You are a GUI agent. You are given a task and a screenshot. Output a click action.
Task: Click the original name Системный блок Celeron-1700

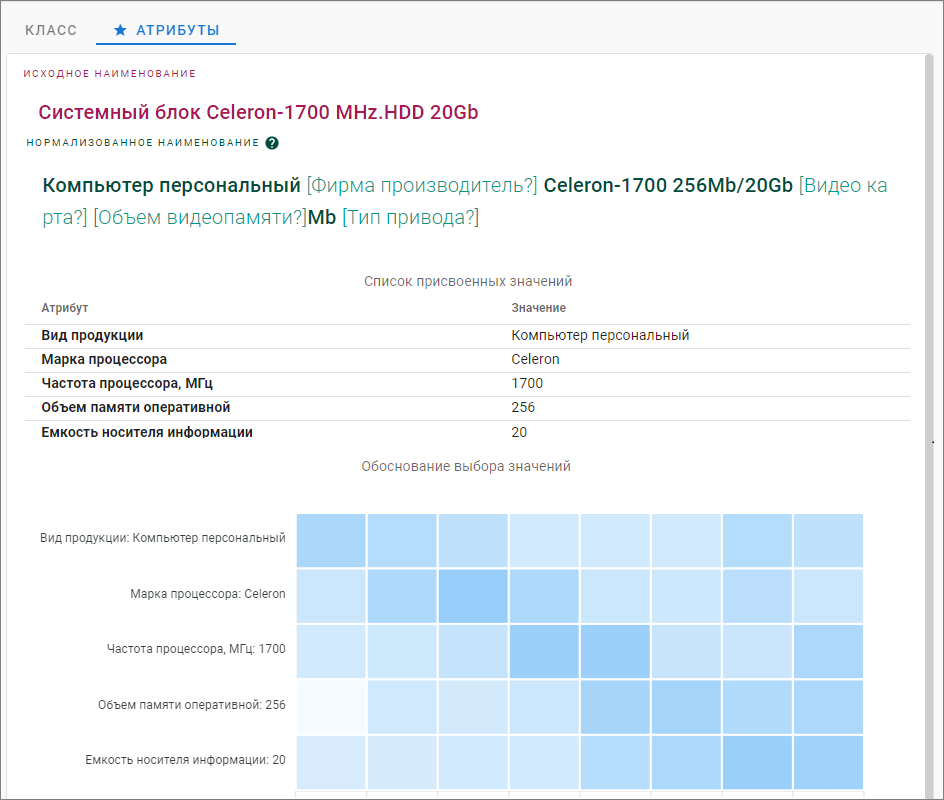pos(258,113)
